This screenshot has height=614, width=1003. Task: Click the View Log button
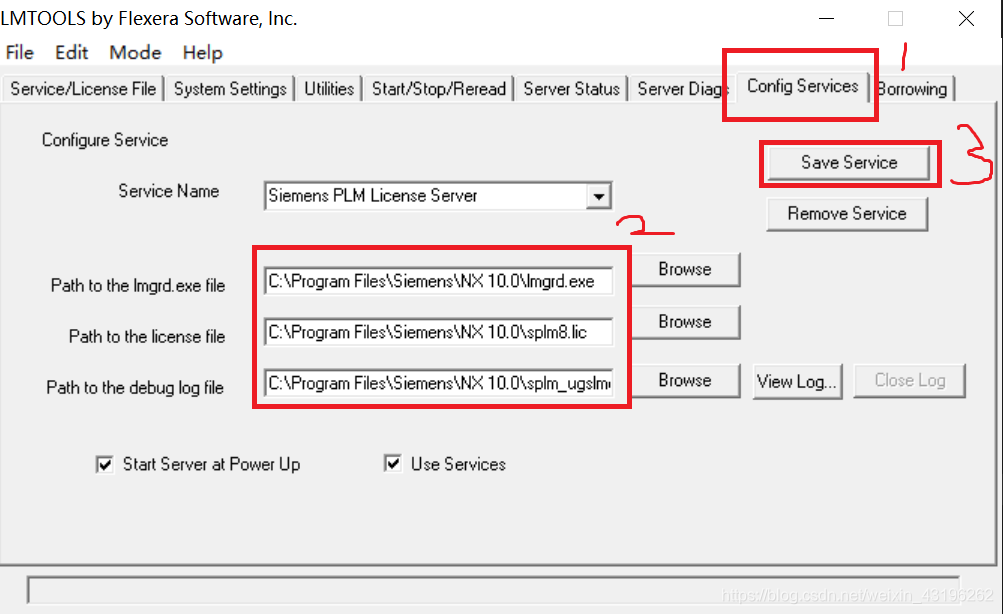coord(797,381)
